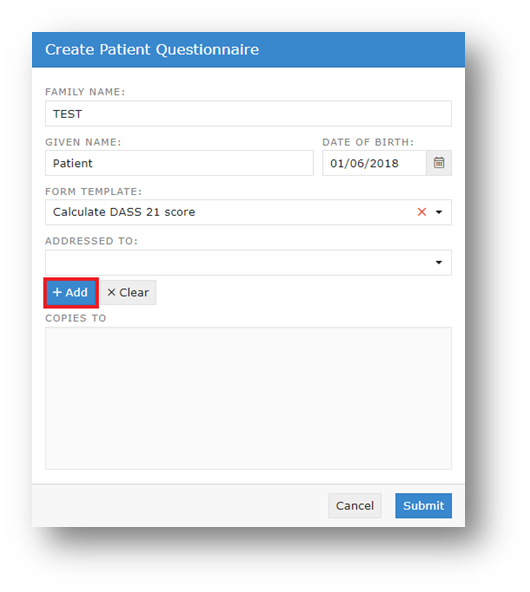Image resolution: width=530 pixels, height=592 pixels.
Task: Click the DATE OF BIRTH label
Action: [368, 142]
